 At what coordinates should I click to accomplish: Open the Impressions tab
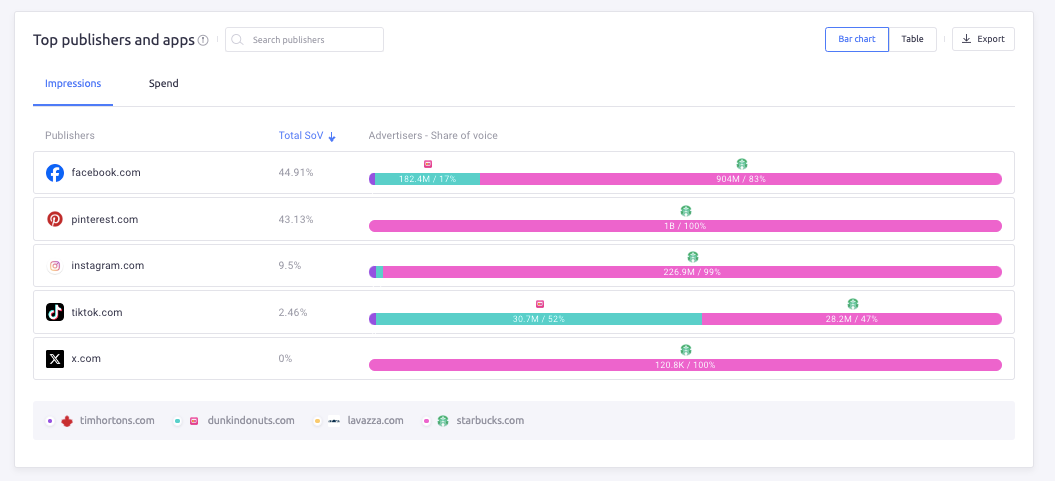73,84
